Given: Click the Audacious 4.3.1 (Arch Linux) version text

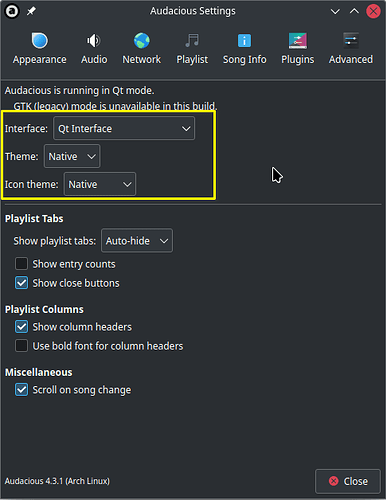Looking at the screenshot, I should pos(57,481).
